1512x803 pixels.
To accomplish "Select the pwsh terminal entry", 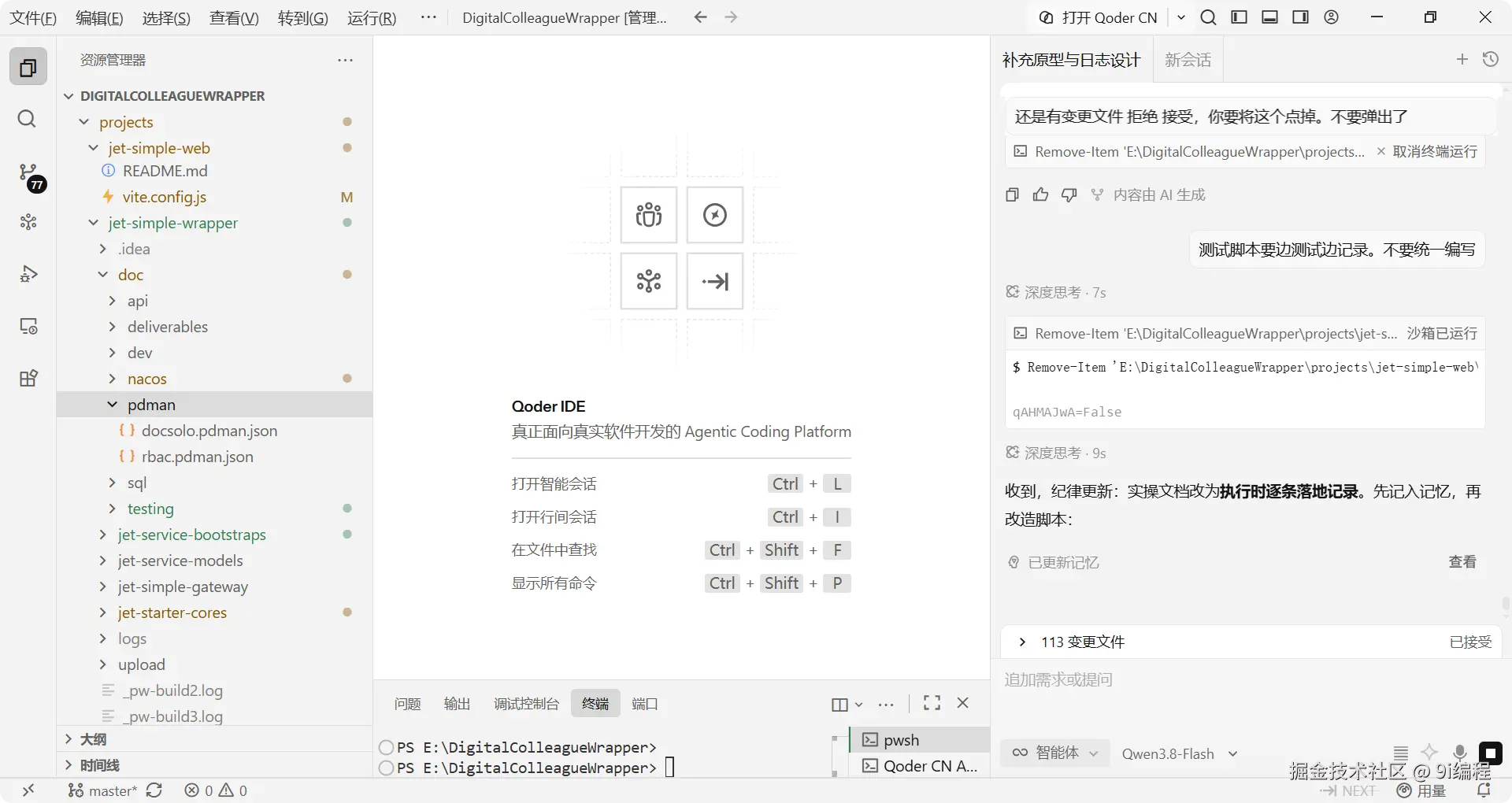I will click(920, 739).
